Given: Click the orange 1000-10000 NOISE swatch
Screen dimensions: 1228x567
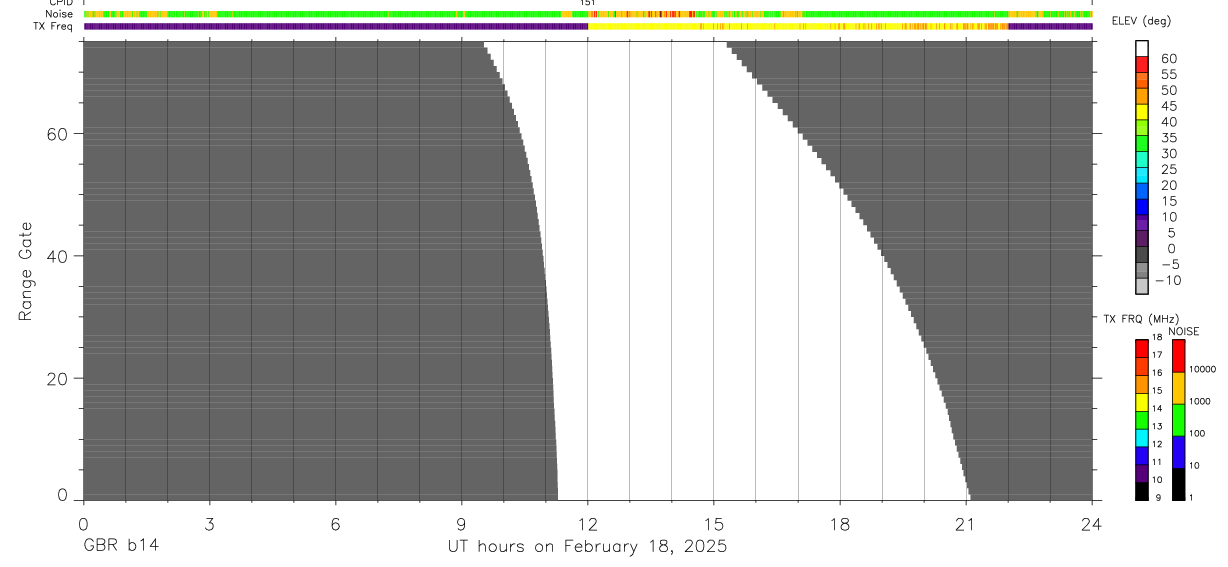Looking at the screenshot, I should (x=1179, y=388).
